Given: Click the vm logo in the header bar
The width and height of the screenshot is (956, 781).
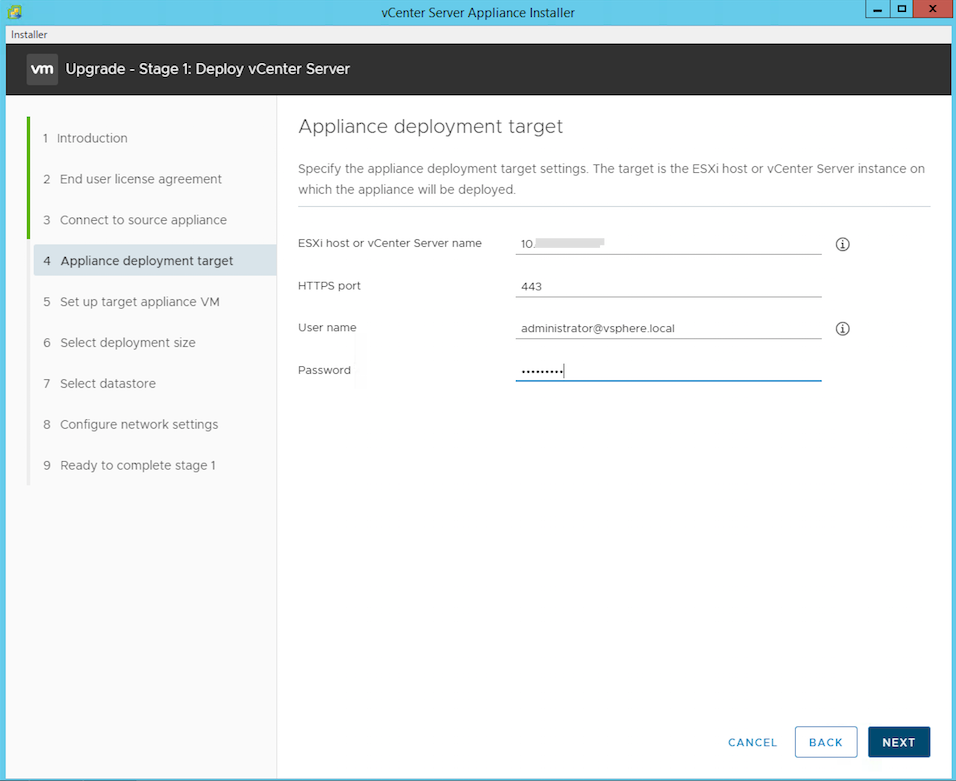Looking at the screenshot, I should [41, 69].
